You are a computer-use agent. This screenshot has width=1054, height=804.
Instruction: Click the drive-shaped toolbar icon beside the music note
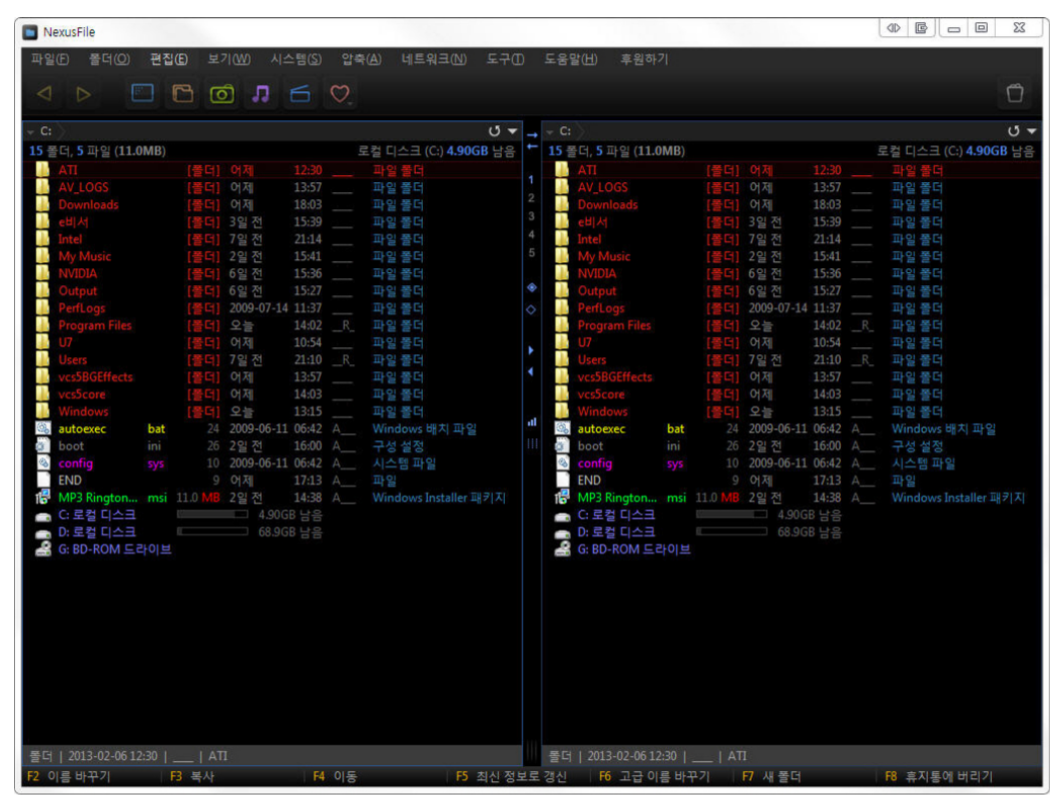click(300, 93)
